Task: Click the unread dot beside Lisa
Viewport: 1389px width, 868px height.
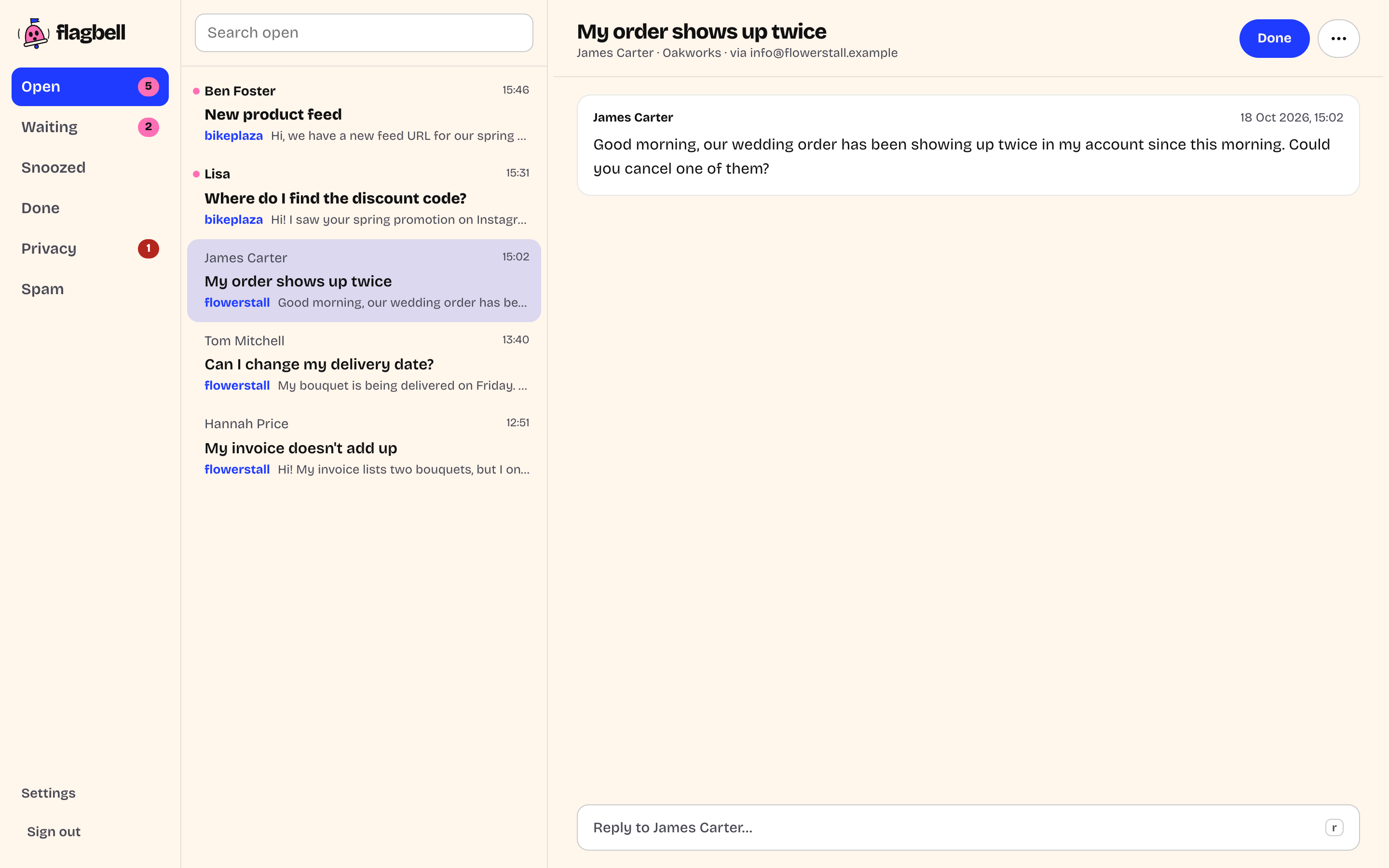Action: coord(196,174)
